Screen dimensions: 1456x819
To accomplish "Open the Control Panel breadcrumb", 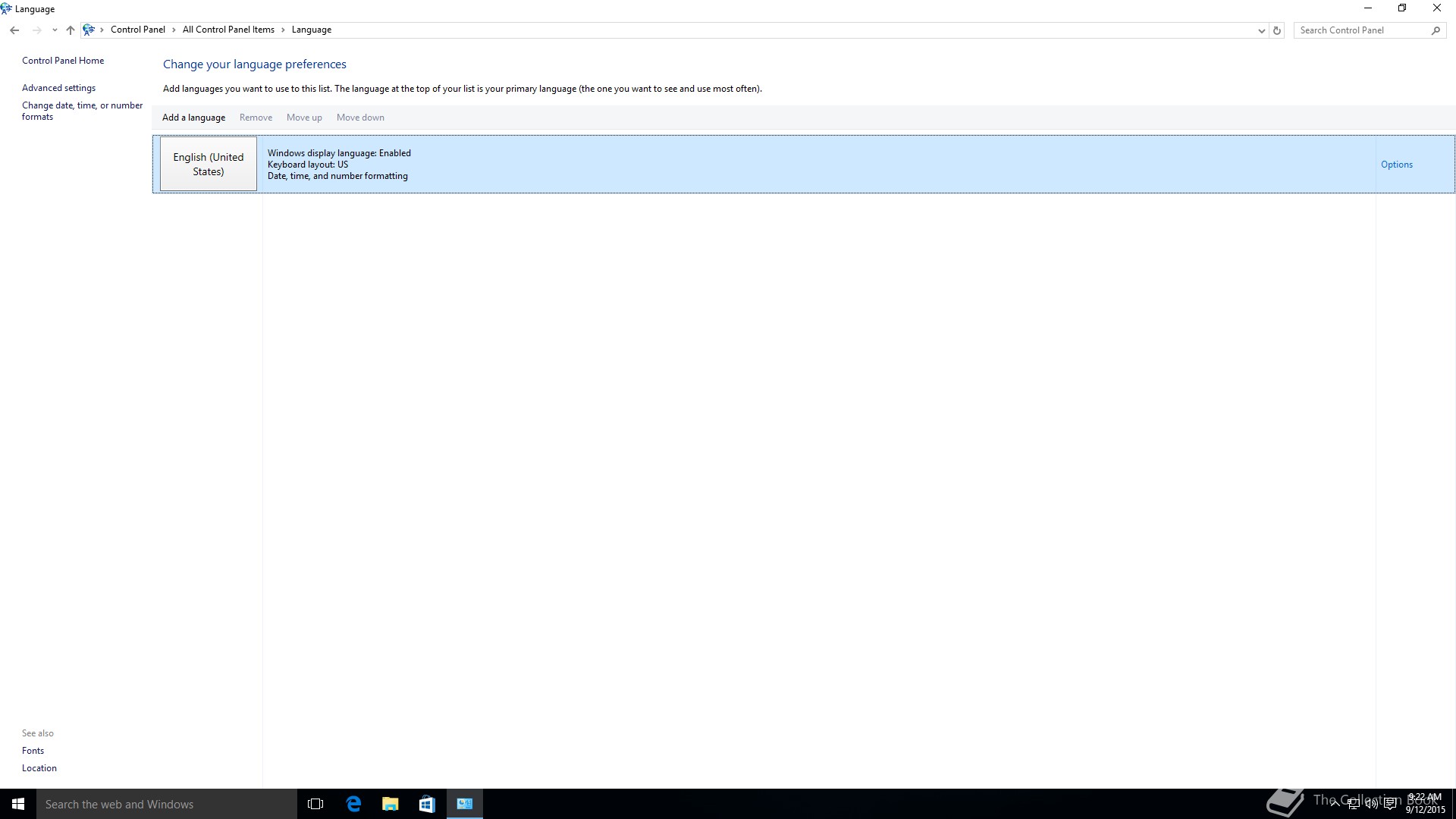I will point(138,30).
